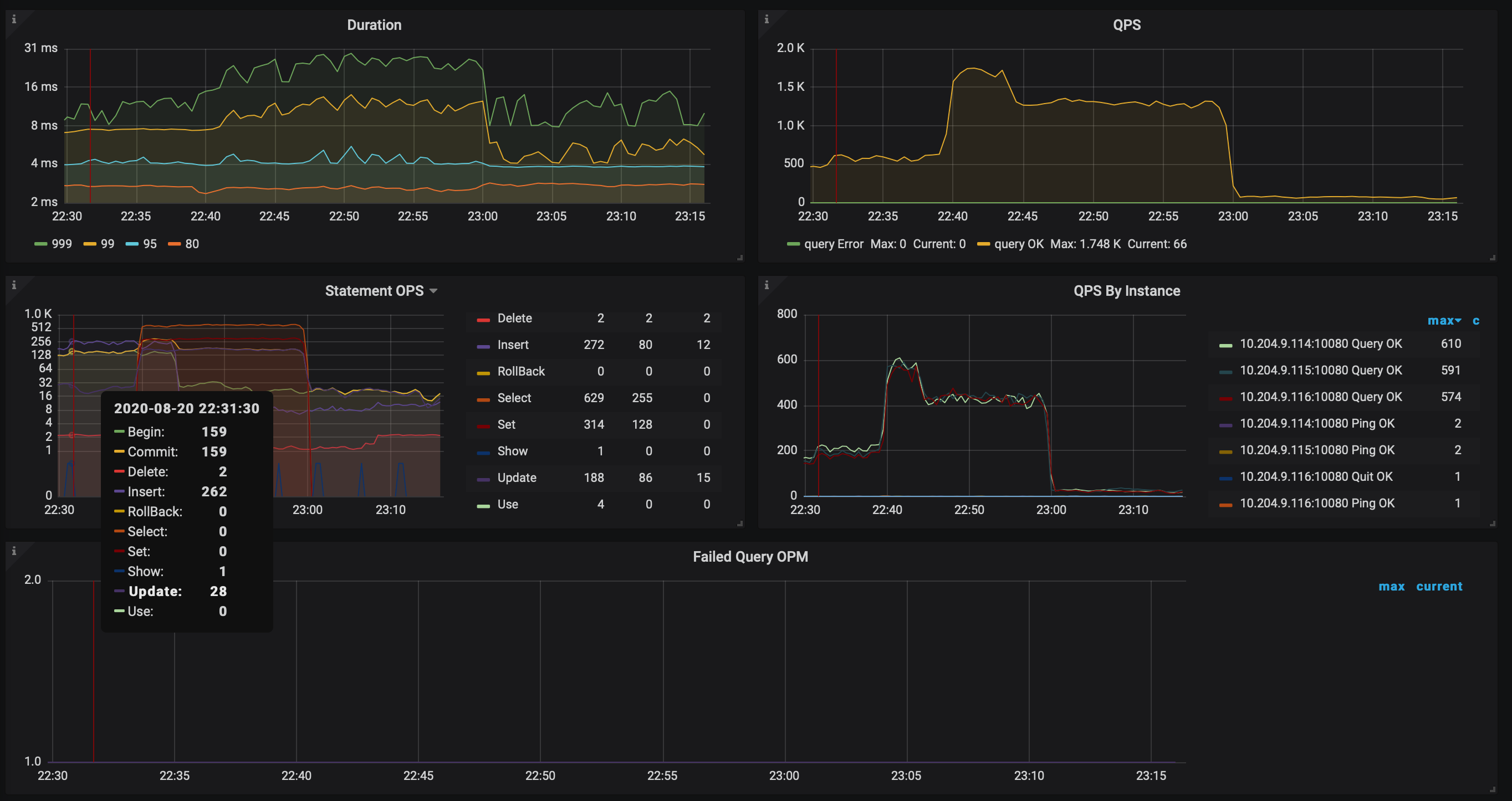The image size is (1512, 801).
Task: Click the QPS panel info icon
Action: (x=767, y=19)
